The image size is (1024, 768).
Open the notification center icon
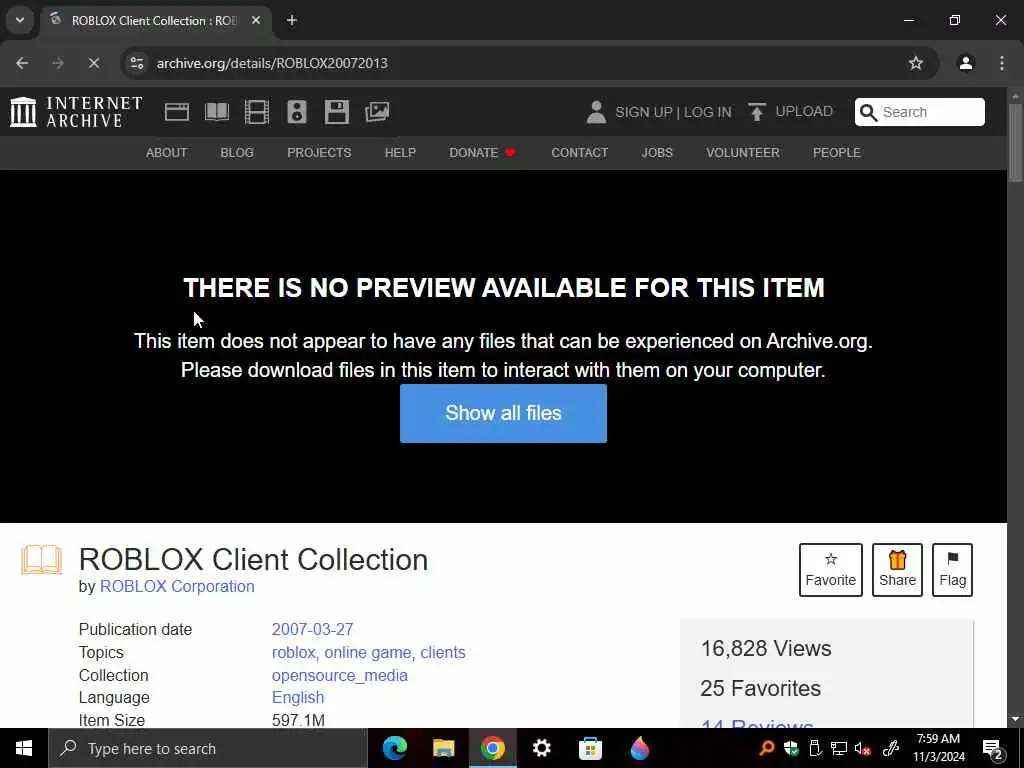point(993,748)
